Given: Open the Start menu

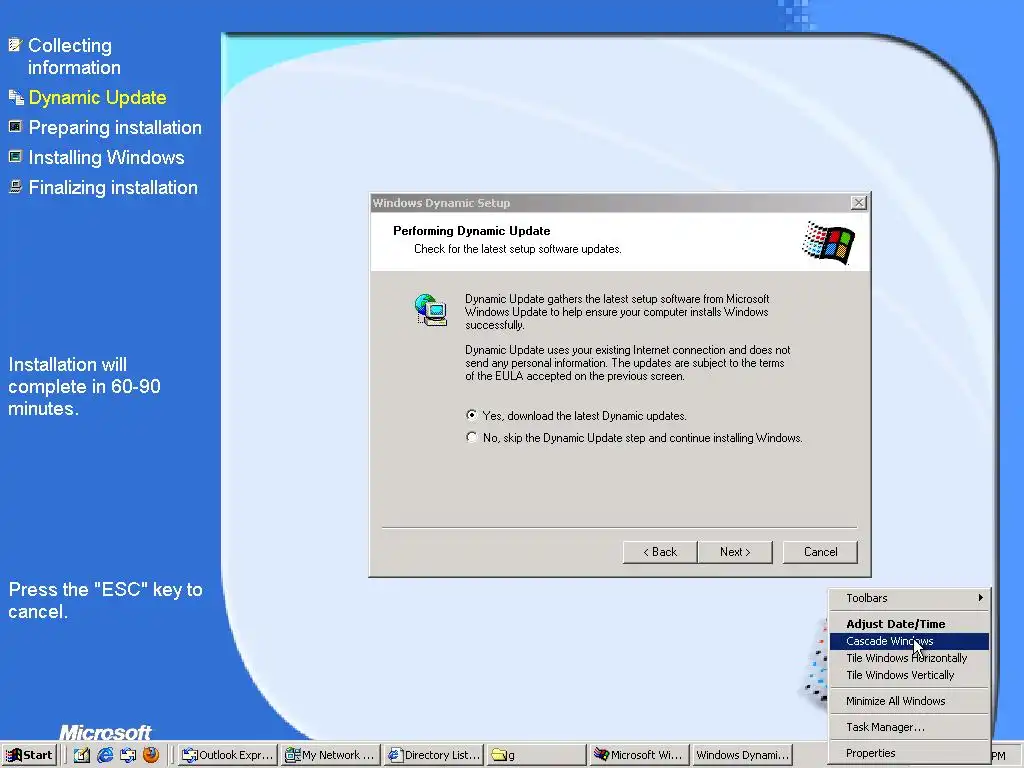Looking at the screenshot, I should point(29,755).
